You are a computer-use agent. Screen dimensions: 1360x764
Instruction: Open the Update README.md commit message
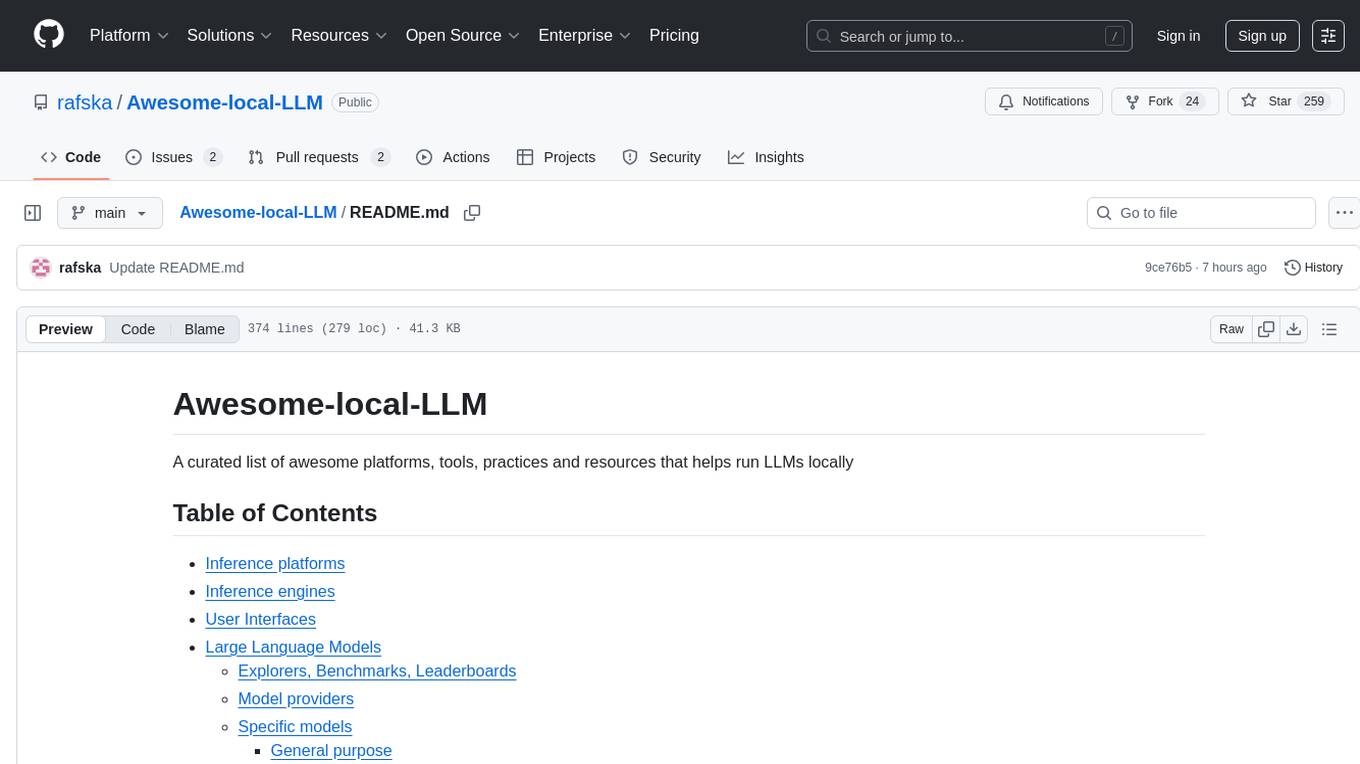176,267
